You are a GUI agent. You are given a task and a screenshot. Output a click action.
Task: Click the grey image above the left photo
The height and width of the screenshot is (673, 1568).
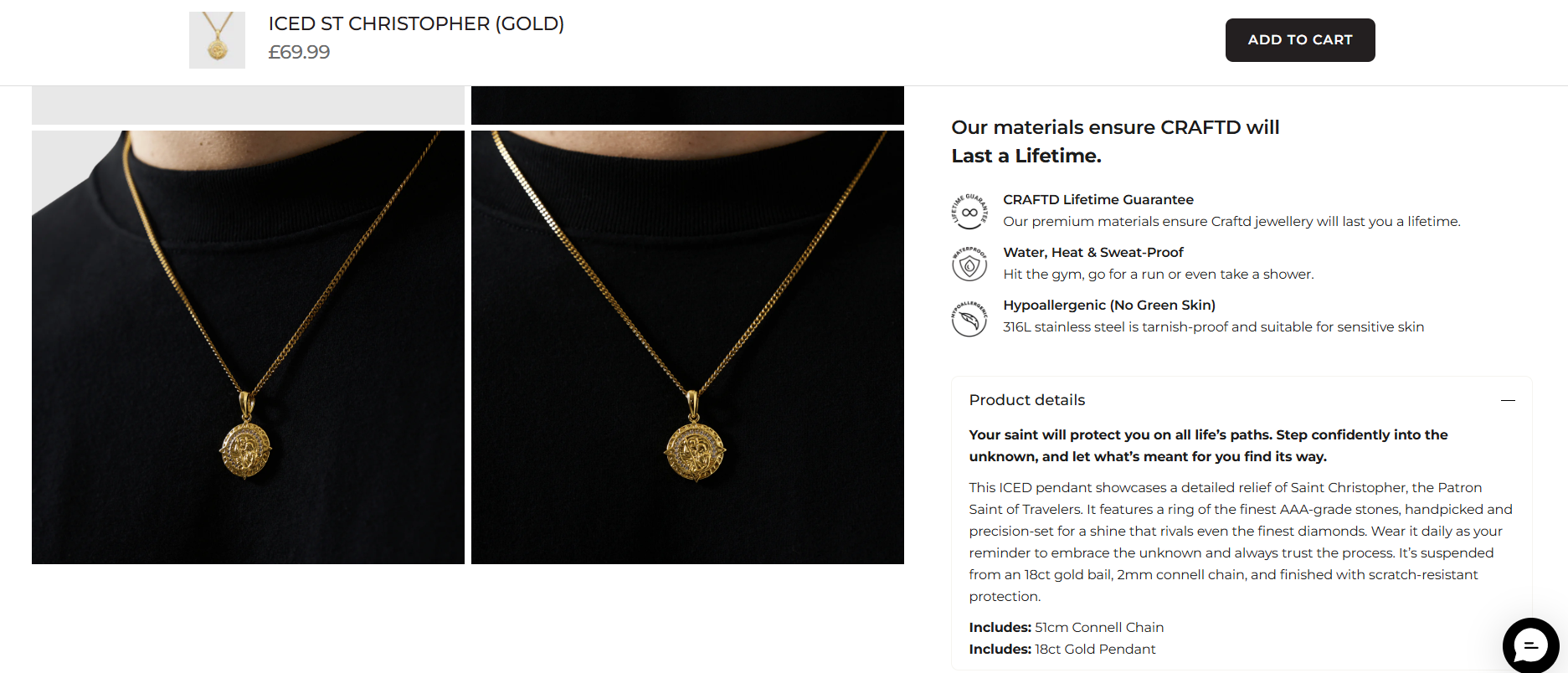[248, 105]
